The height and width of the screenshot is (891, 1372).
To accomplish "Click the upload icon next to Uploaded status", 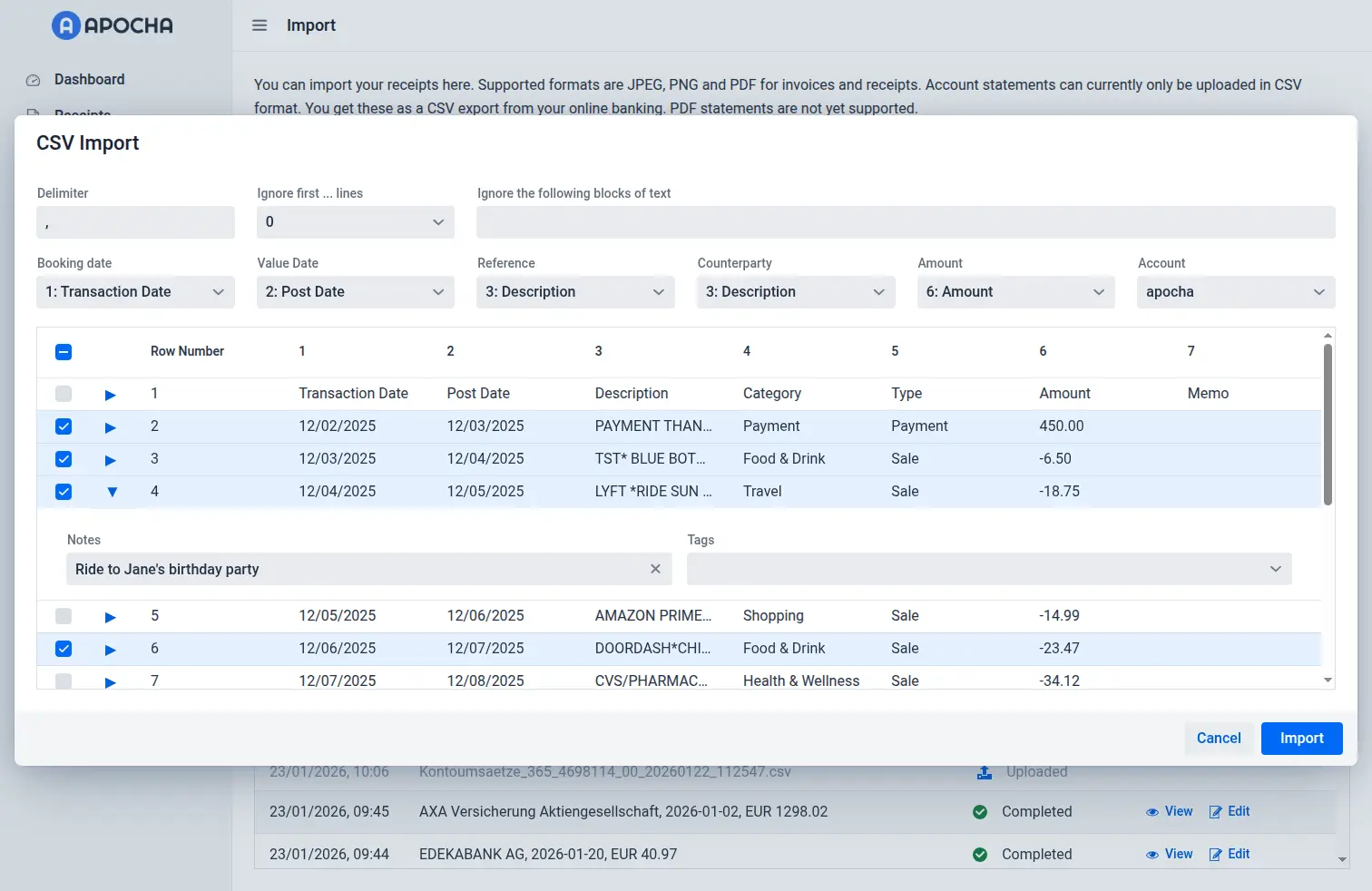I will [x=984, y=772].
